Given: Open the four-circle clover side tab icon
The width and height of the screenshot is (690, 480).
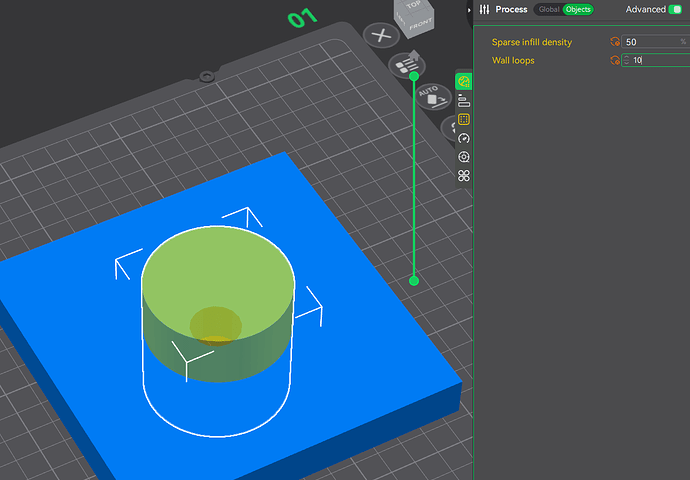Looking at the screenshot, I should [x=464, y=176].
